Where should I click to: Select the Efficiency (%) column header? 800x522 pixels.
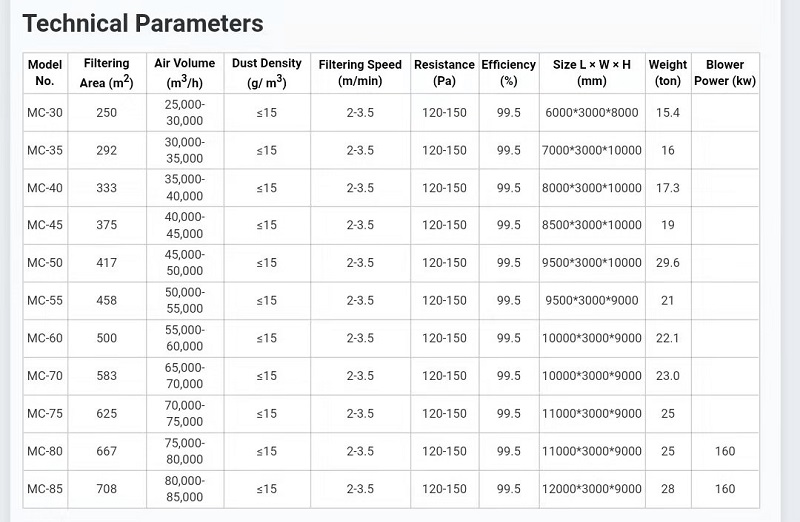[509, 73]
